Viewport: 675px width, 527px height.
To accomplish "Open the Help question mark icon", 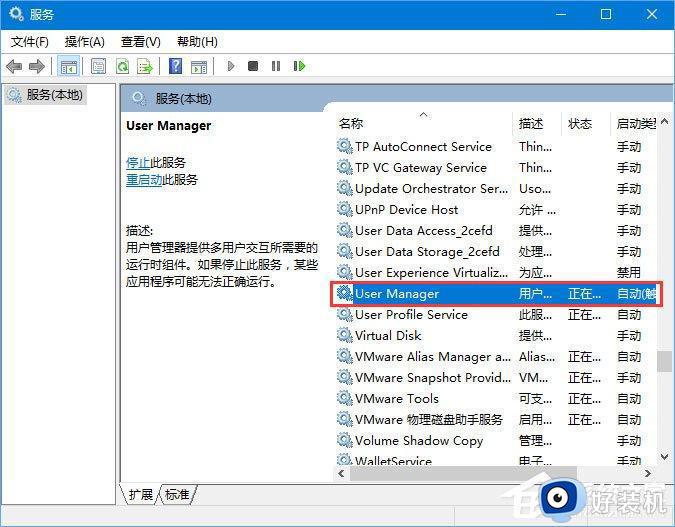I will (175, 66).
